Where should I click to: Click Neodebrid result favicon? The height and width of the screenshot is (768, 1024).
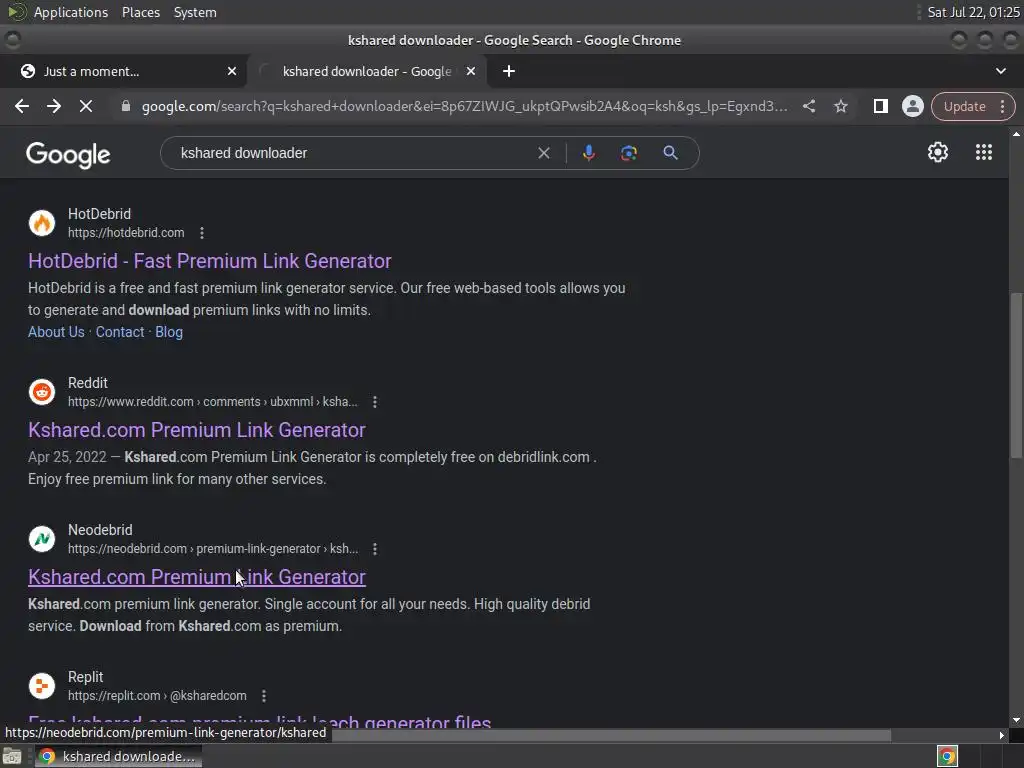pos(42,539)
